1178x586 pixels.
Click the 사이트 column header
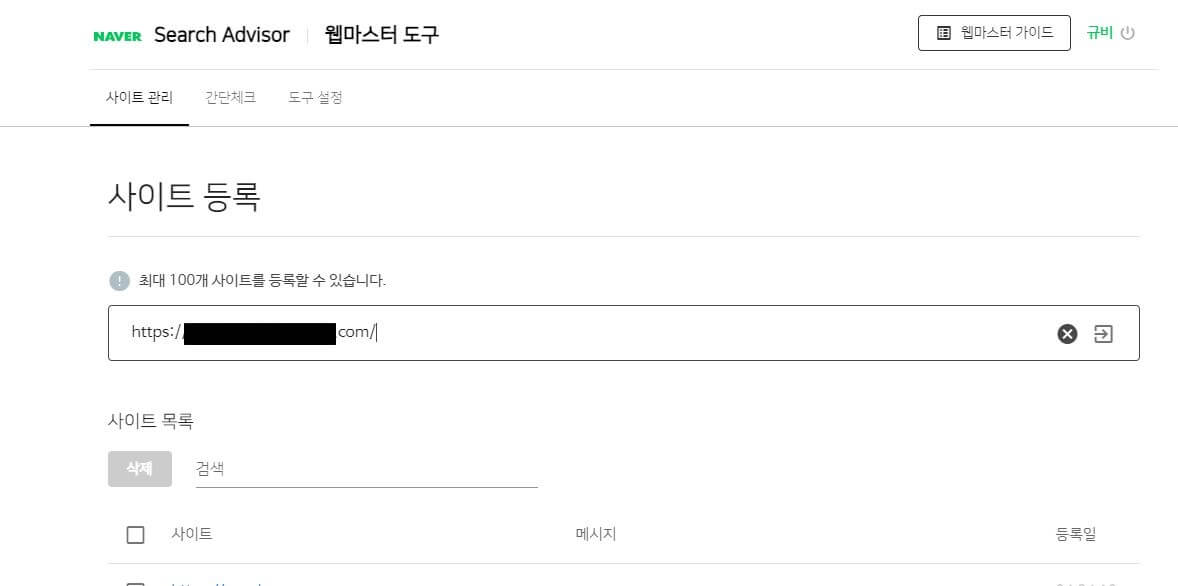pyautogui.click(x=191, y=534)
